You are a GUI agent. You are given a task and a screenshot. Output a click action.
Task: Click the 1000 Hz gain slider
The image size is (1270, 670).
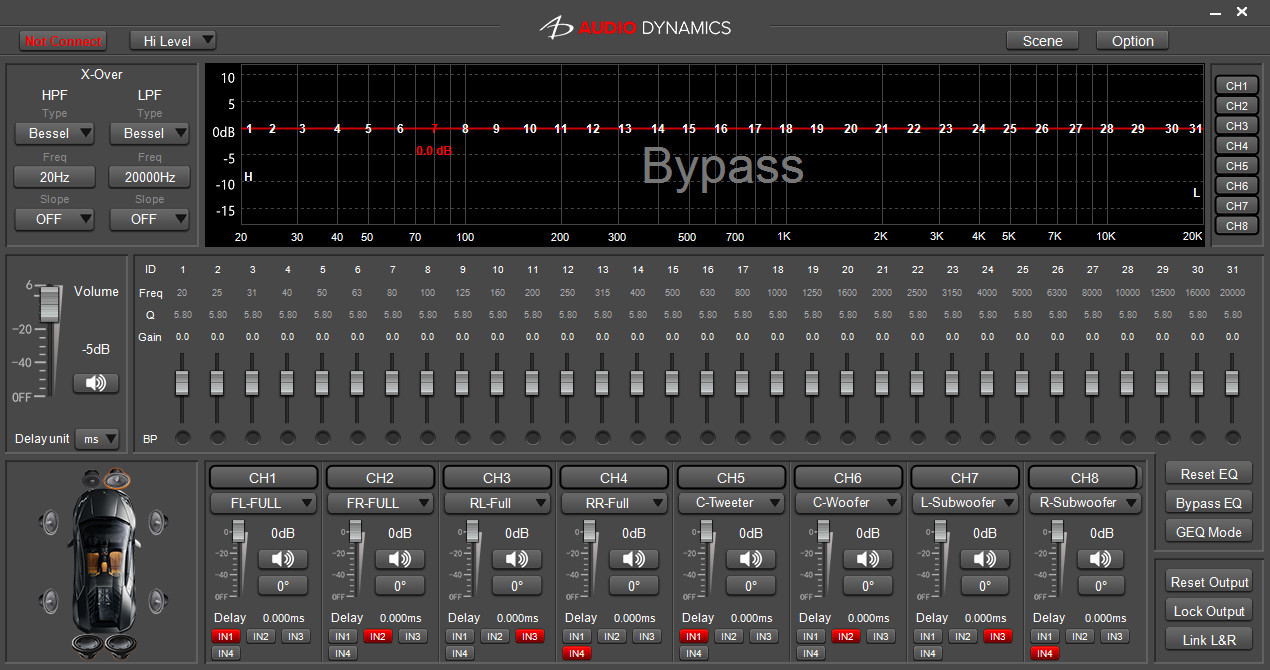[777, 383]
